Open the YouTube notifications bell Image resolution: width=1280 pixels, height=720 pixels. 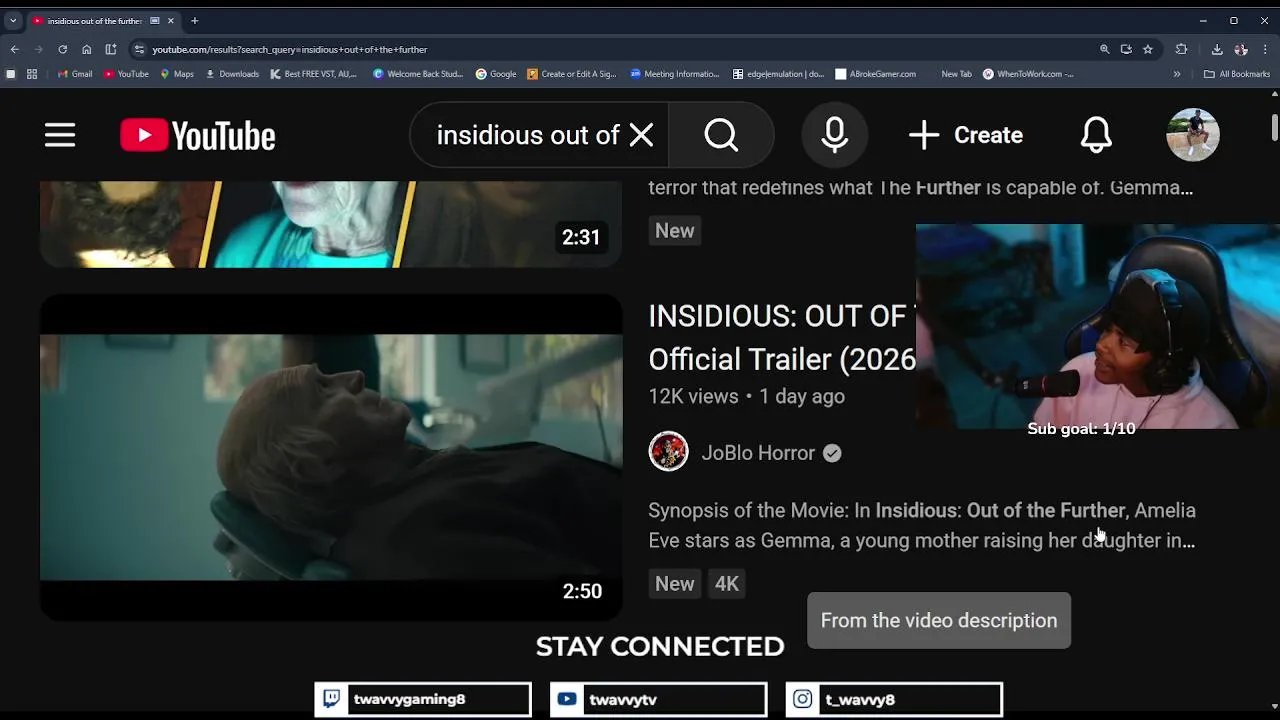1096,135
